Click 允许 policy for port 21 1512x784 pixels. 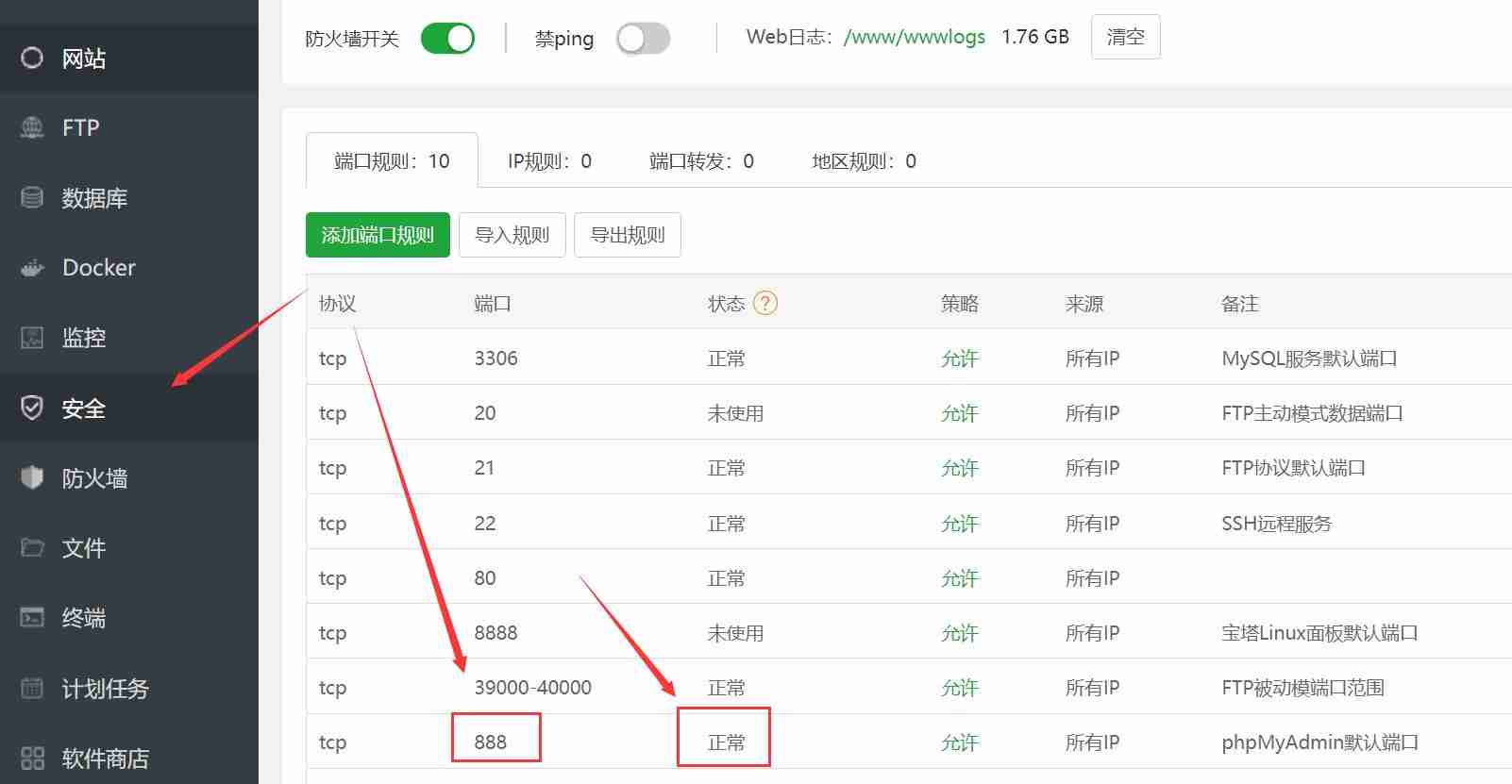point(960,468)
